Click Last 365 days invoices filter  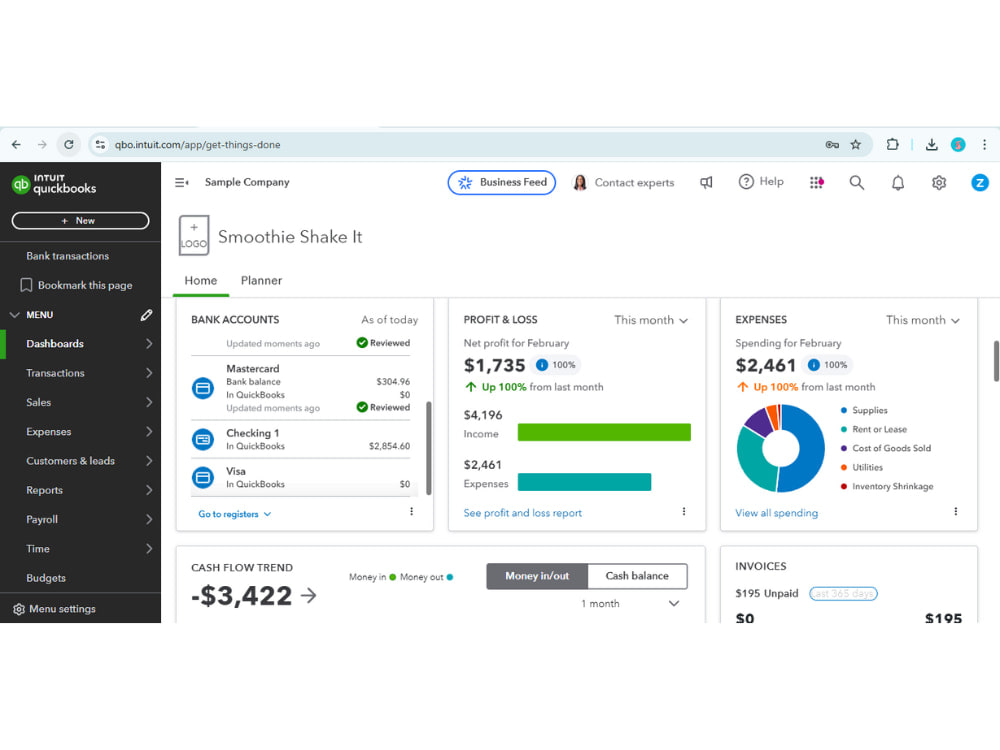tap(843, 594)
